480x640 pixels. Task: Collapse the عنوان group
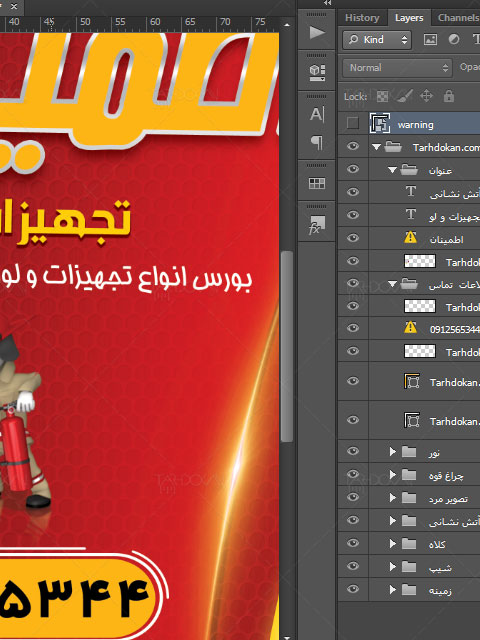(392, 169)
